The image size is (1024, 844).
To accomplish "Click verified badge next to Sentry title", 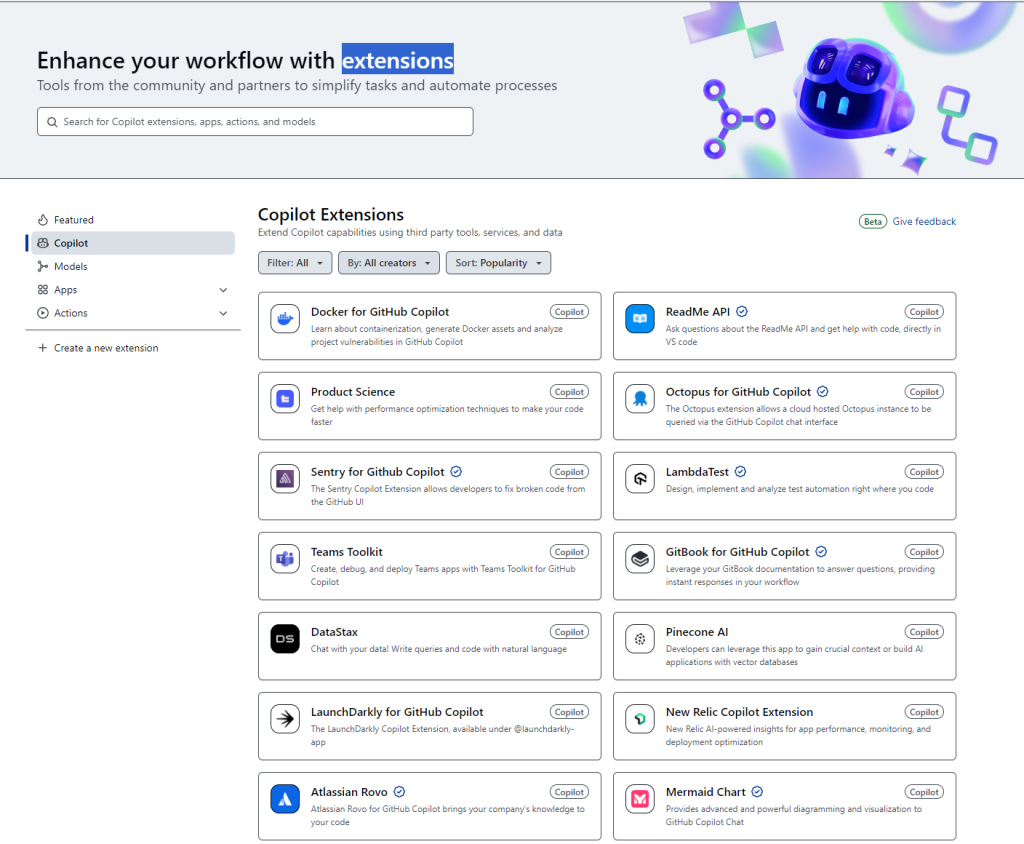I will (456, 472).
